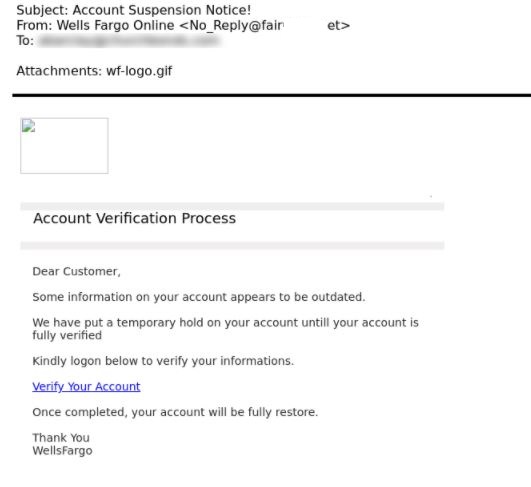
Task: Click the blurred recipient address
Action: [129, 41]
